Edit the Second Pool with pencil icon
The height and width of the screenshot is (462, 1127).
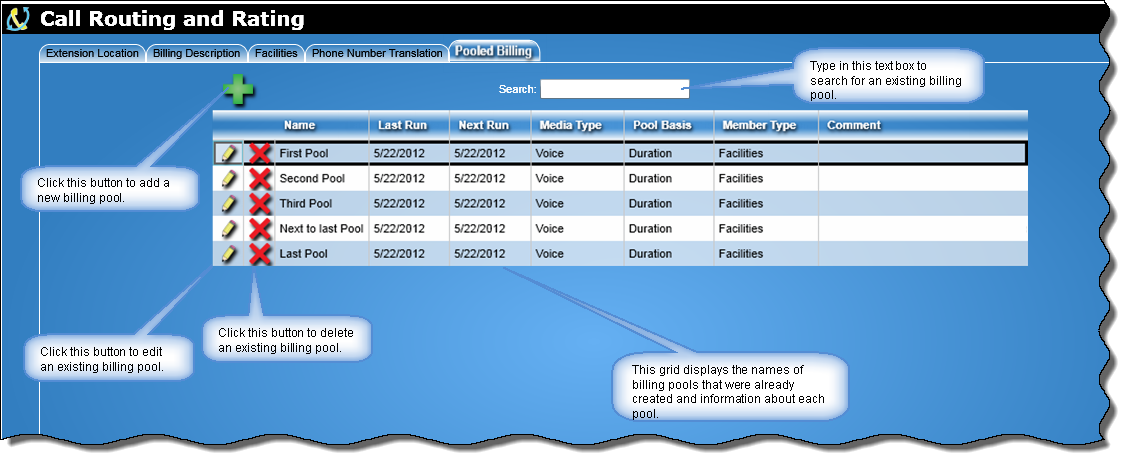coord(229,178)
